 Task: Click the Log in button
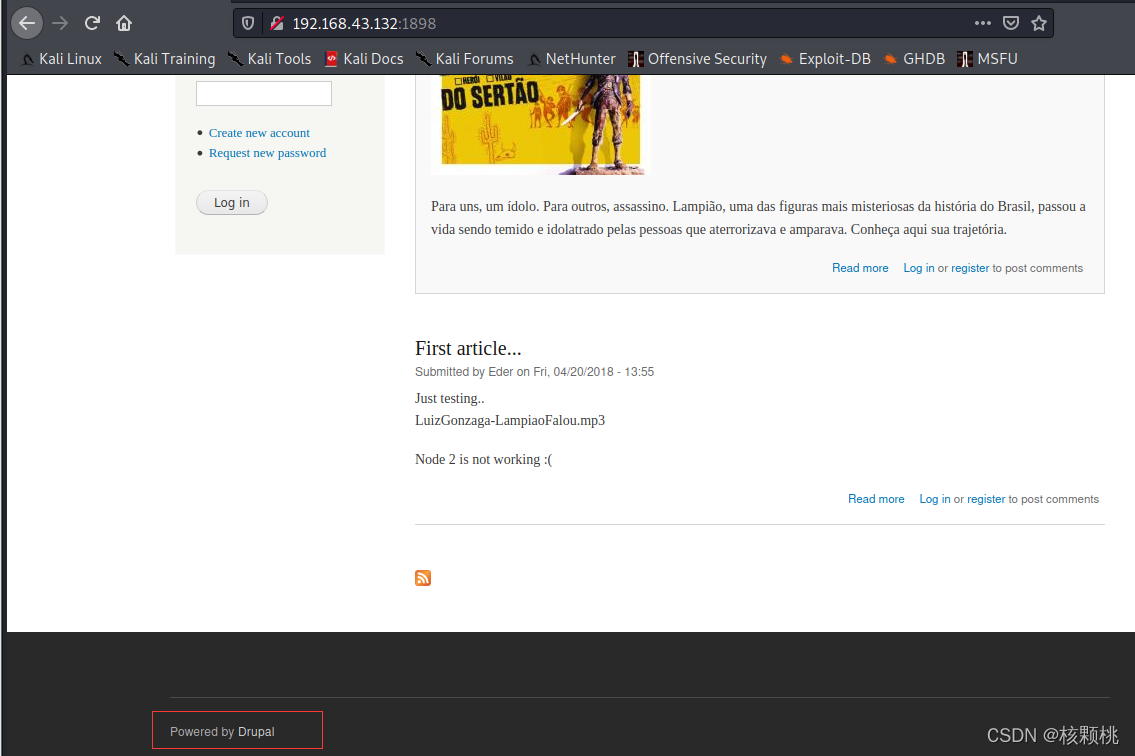tap(232, 203)
